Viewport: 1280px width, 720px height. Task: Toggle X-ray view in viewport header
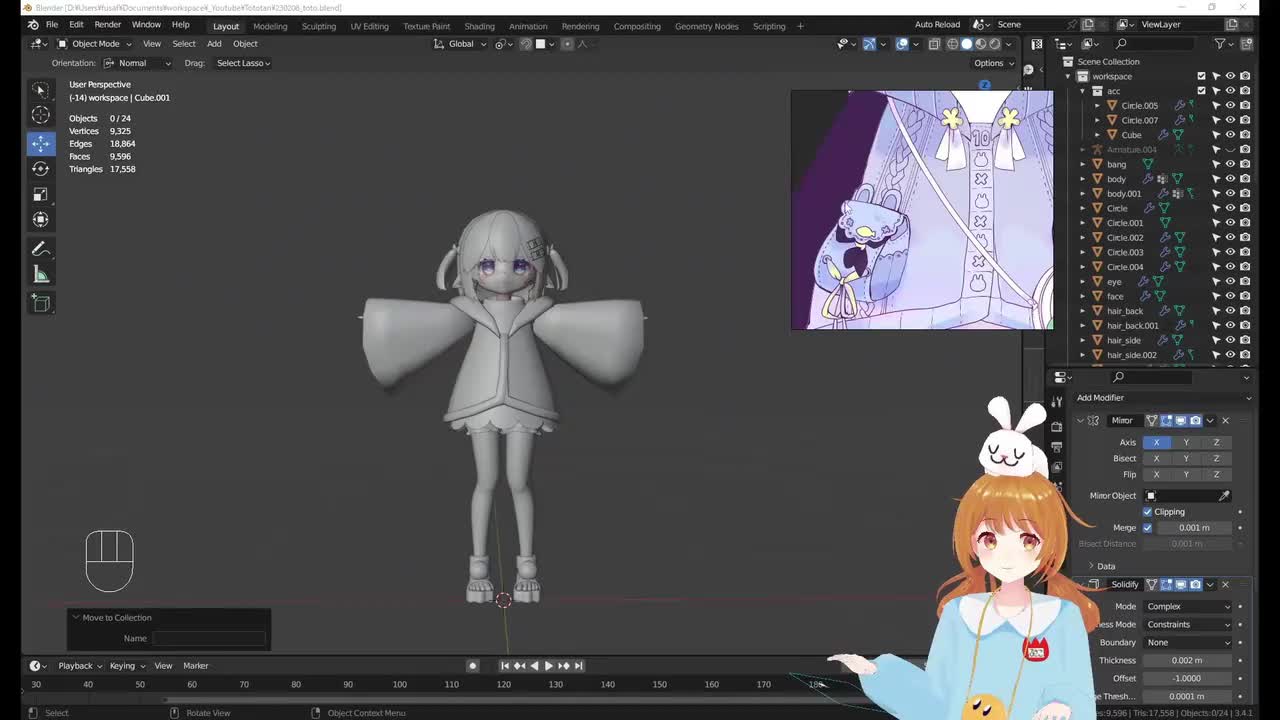(x=934, y=44)
